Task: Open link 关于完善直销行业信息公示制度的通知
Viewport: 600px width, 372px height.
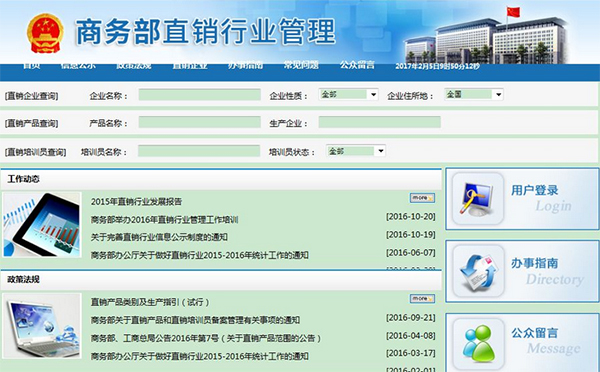Action: 159,237
